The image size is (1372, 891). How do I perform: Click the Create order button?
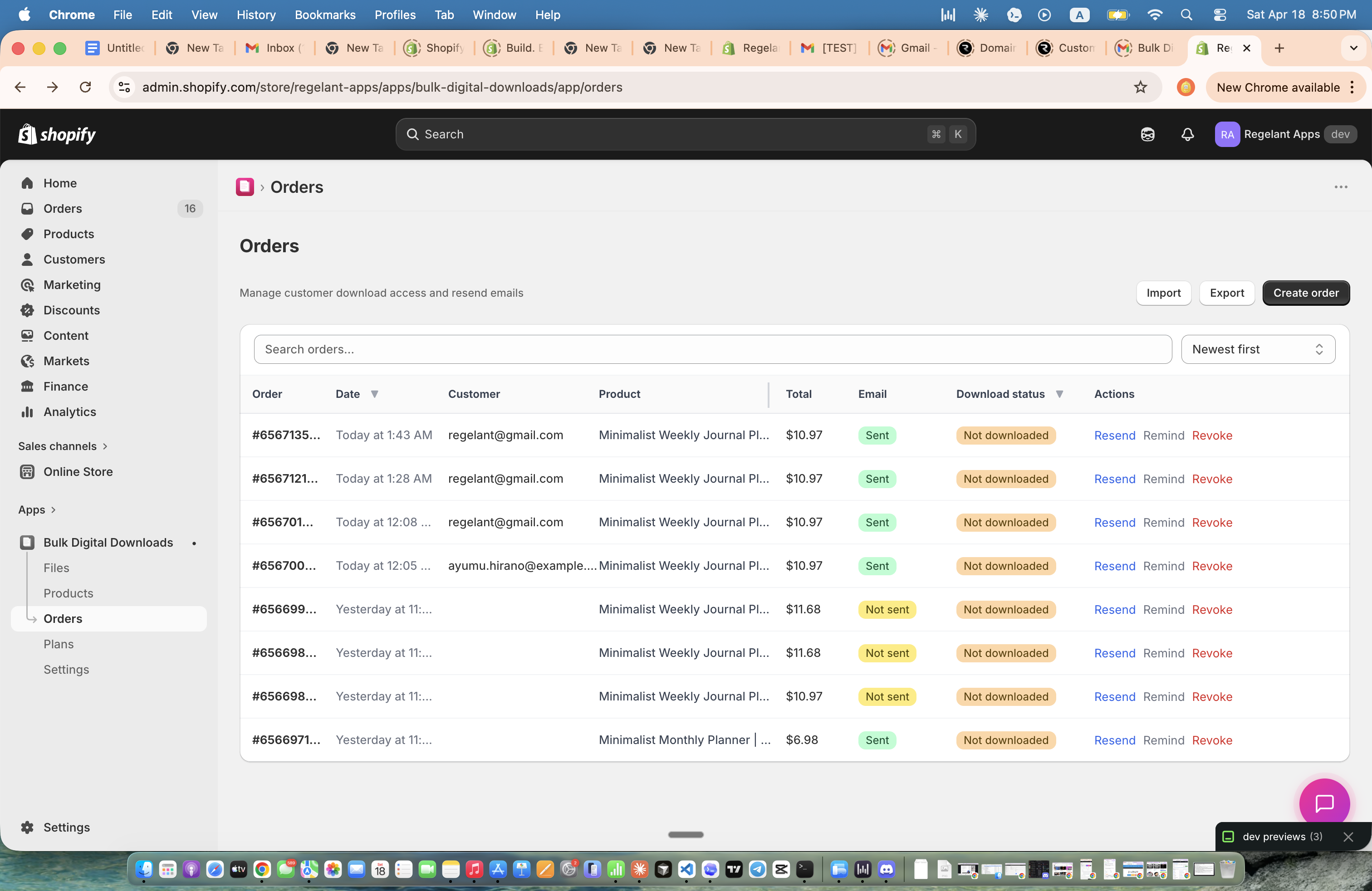[1306, 293]
